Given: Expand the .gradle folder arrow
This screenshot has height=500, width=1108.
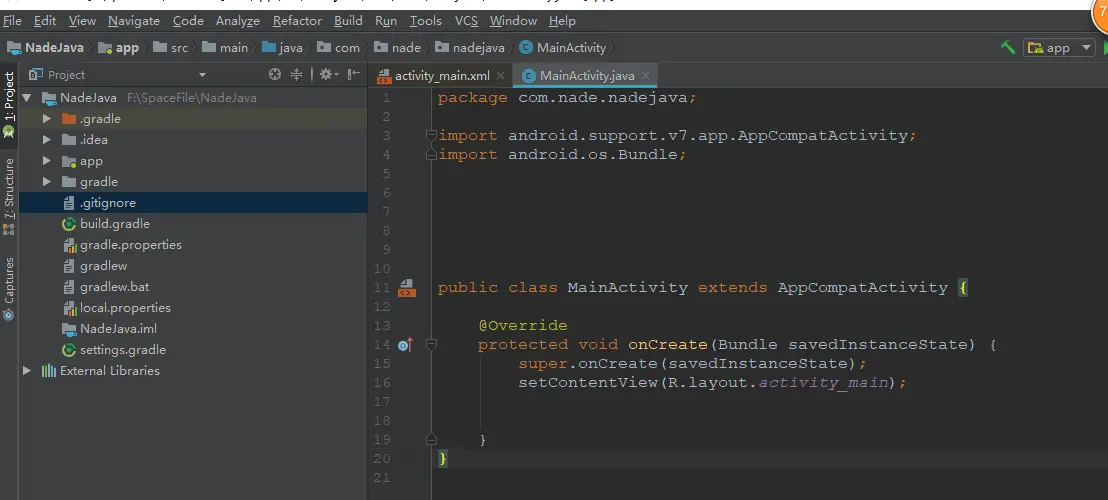Looking at the screenshot, I should click(x=47, y=119).
